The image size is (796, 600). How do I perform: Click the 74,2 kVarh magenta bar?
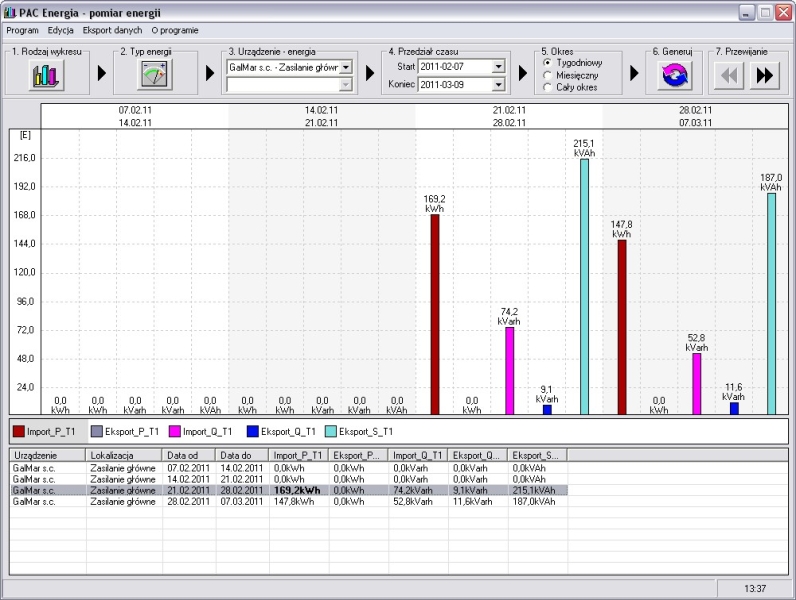coord(510,371)
